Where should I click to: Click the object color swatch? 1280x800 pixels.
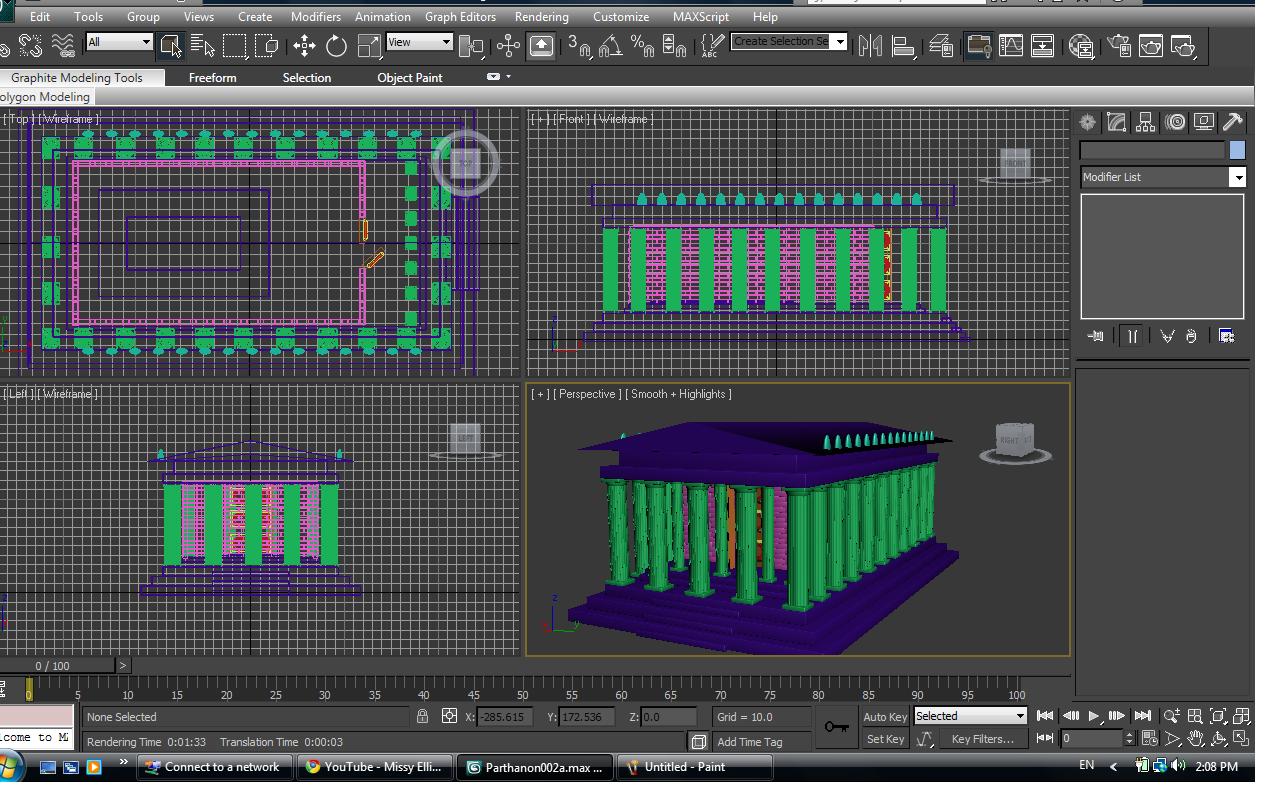click(x=1237, y=150)
